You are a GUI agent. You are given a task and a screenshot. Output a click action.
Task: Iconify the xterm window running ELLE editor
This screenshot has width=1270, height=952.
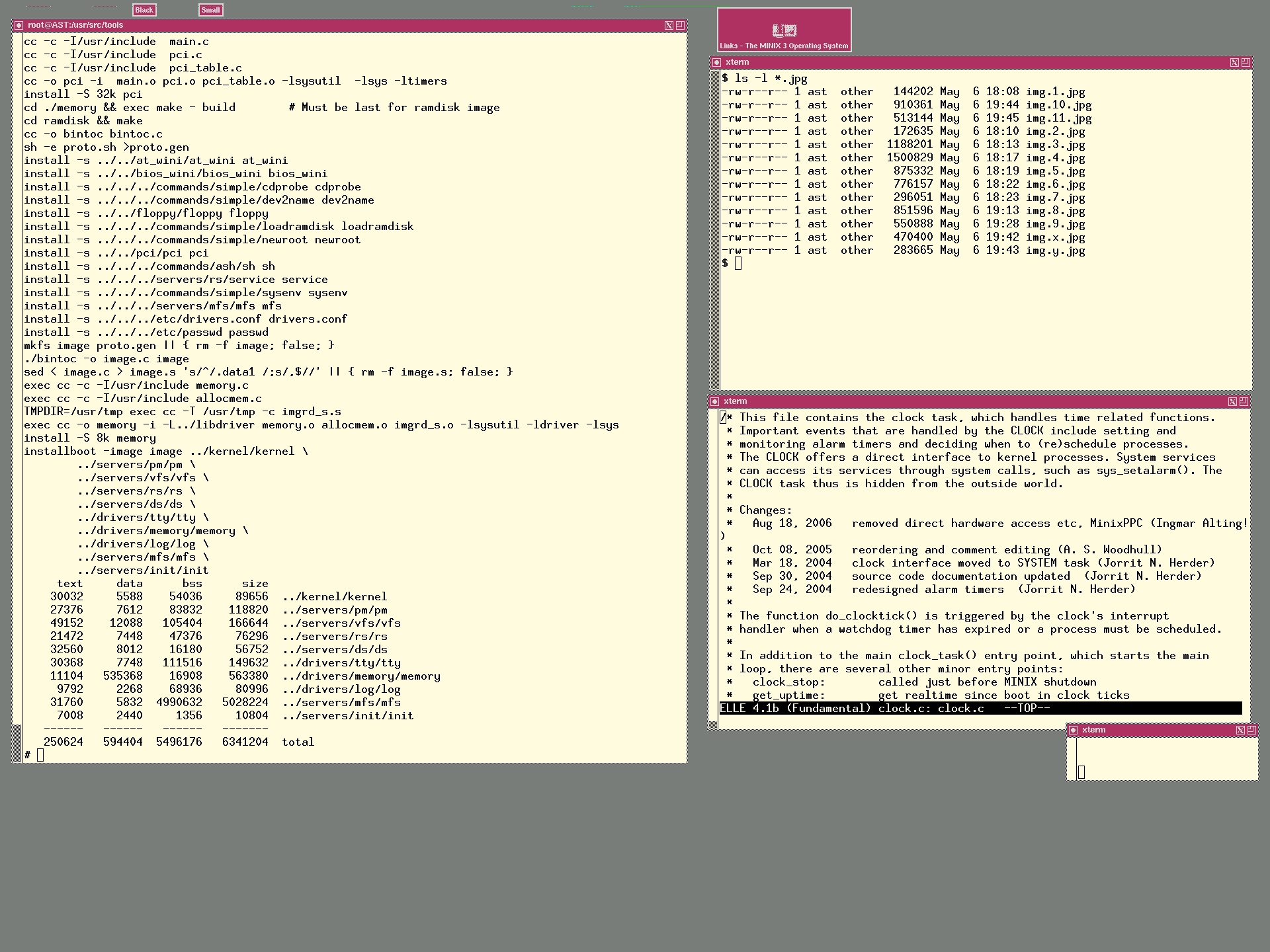pyautogui.click(x=714, y=401)
